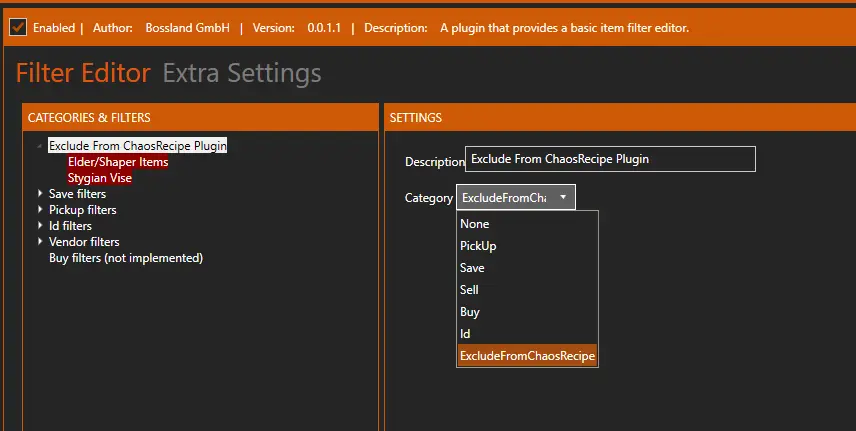Collapse the Exclude From ChaosRecipe Plugin node
Image resolution: width=856 pixels, height=431 pixels.
[x=39, y=146]
